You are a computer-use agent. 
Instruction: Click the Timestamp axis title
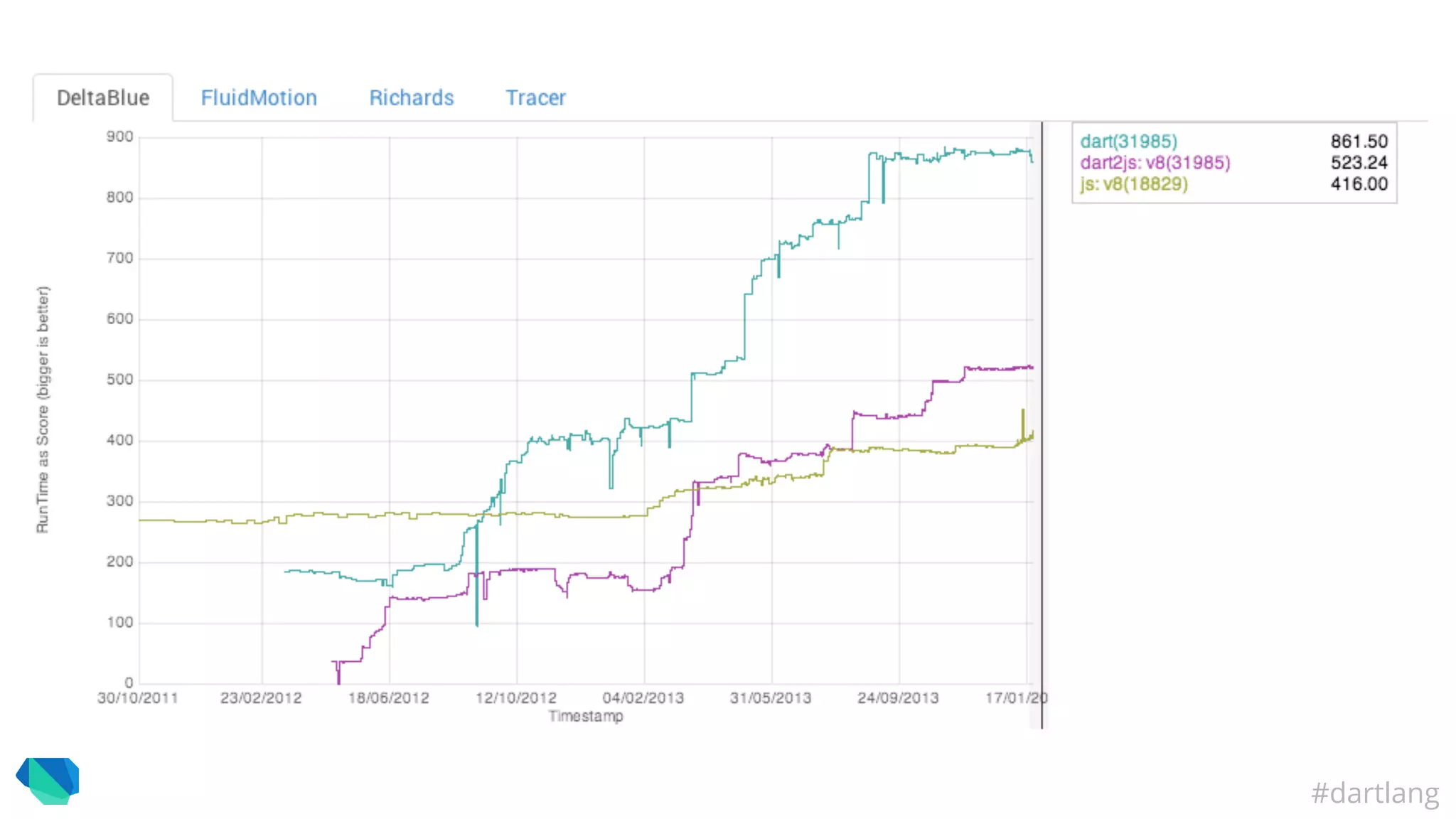coord(585,717)
